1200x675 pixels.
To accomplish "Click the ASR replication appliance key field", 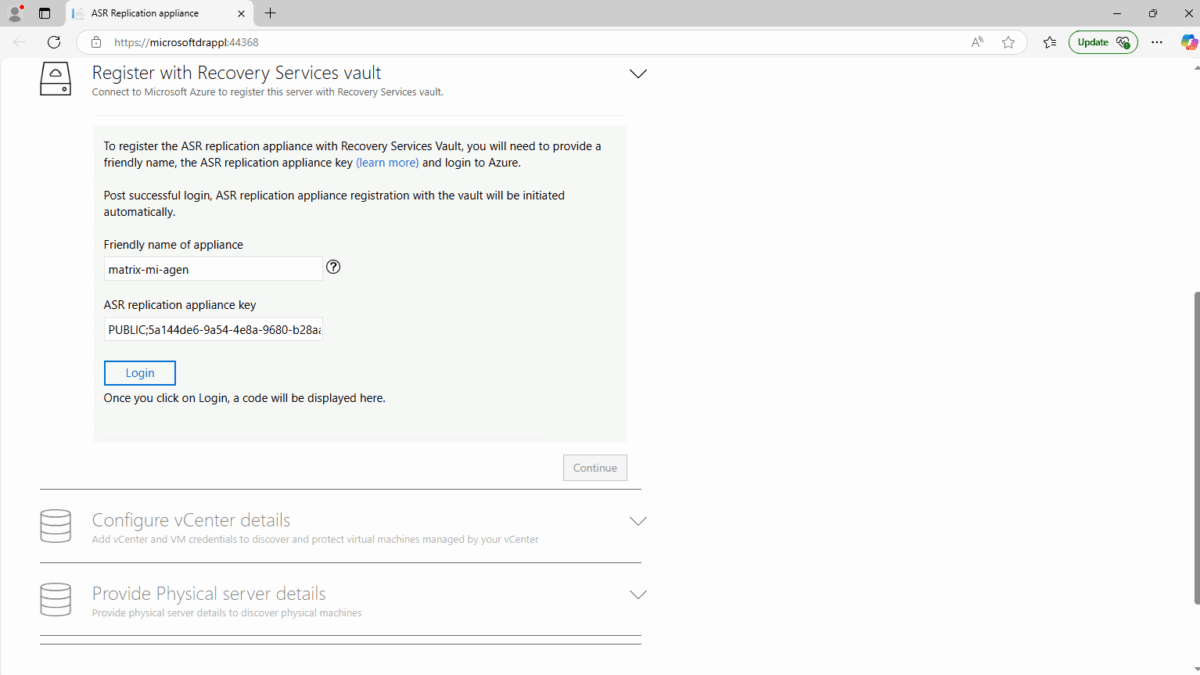I will click(213, 329).
